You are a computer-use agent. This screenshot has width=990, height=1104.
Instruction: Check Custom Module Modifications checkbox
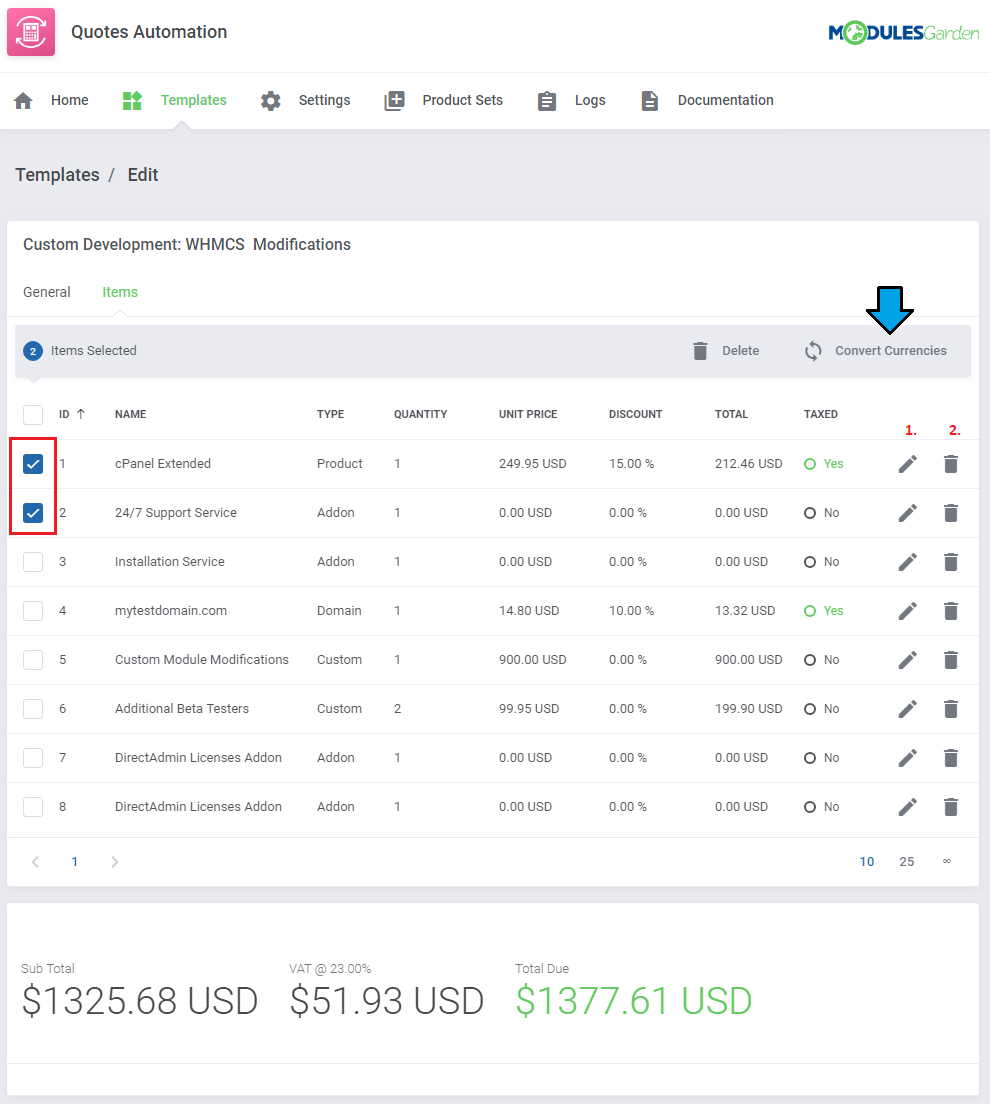[x=33, y=660]
